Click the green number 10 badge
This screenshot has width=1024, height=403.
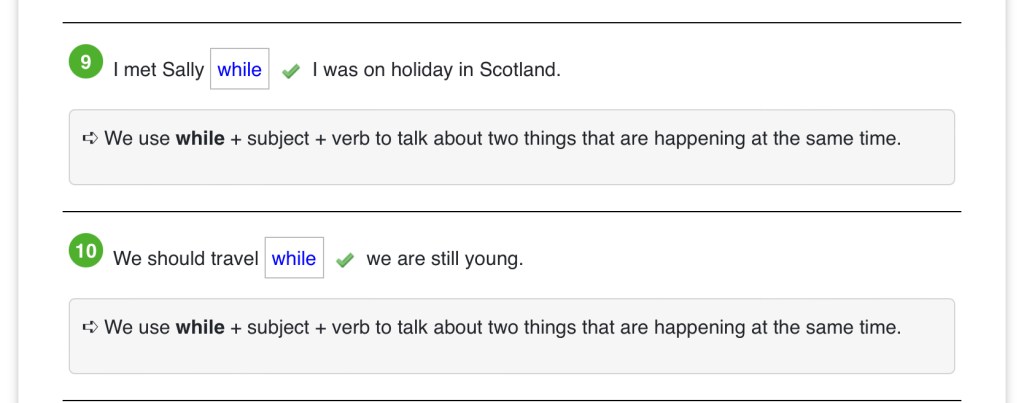(x=86, y=251)
